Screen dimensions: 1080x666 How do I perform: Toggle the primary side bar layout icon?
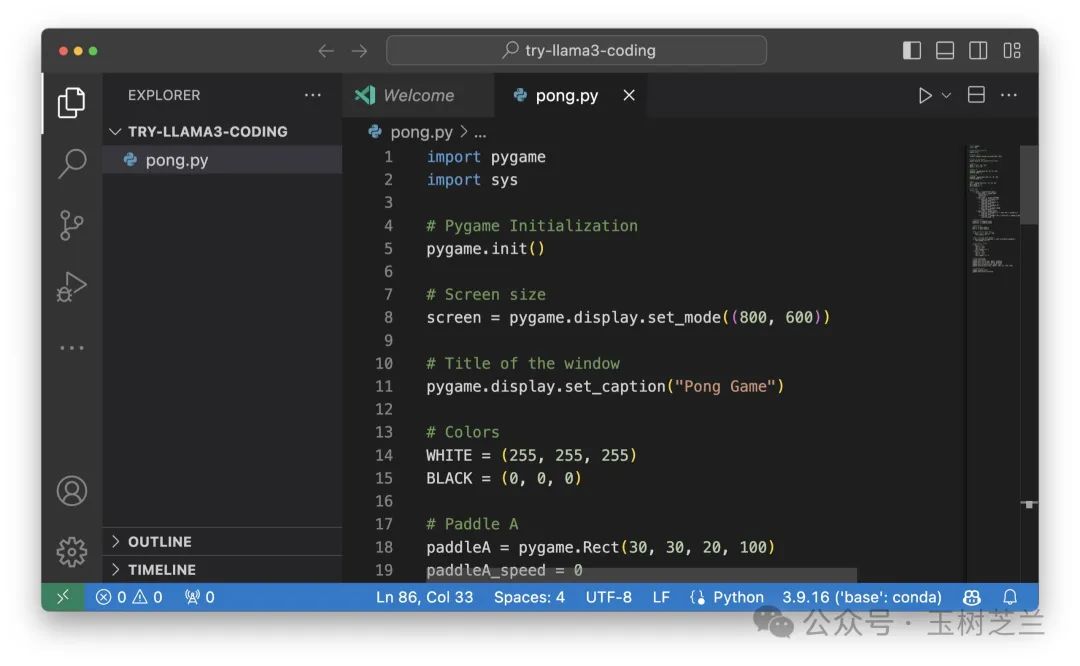click(912, 50)
